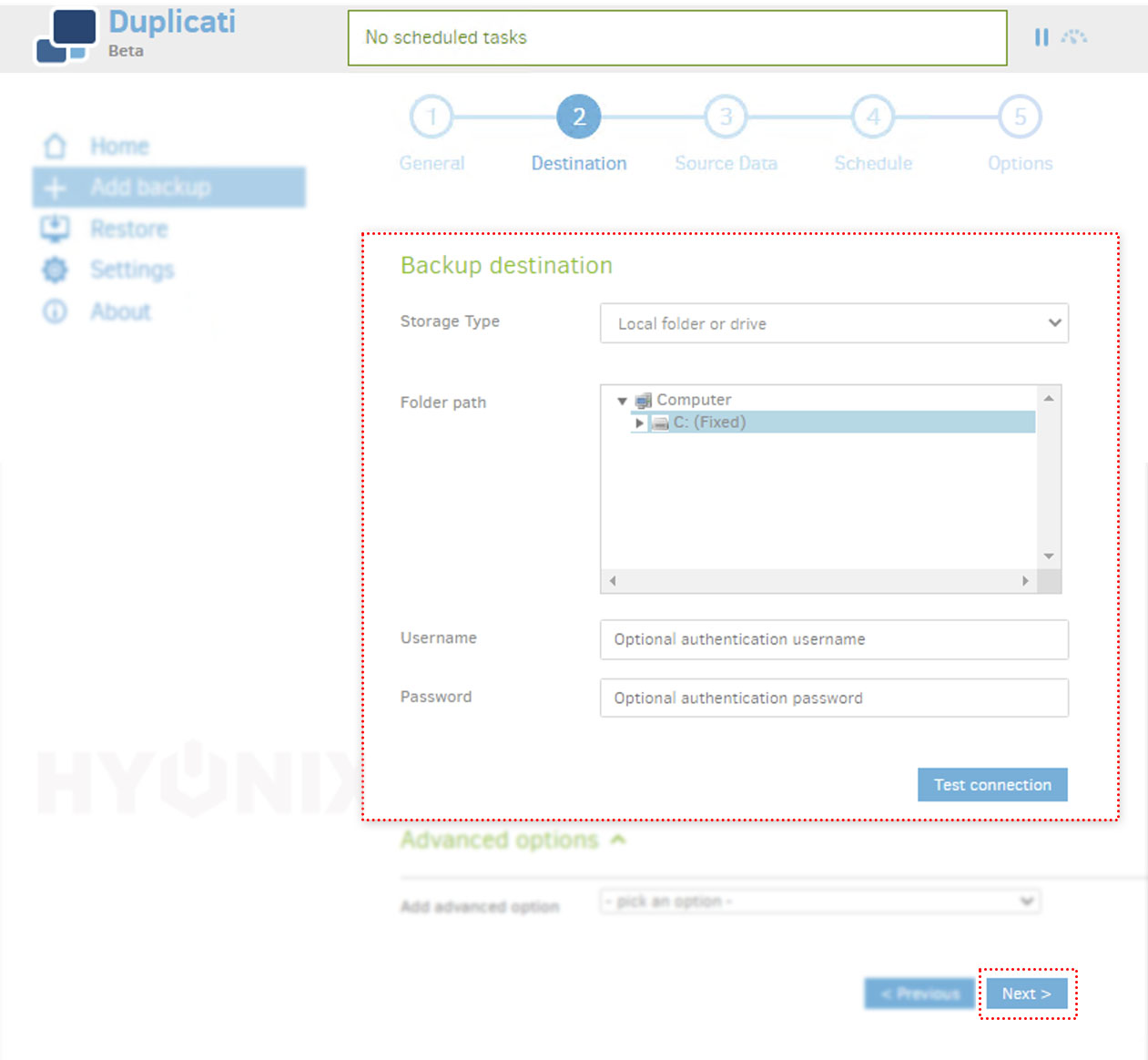Pause scheduled tasks with the pause icon

pyautogui.click(x=1041, y=37)
